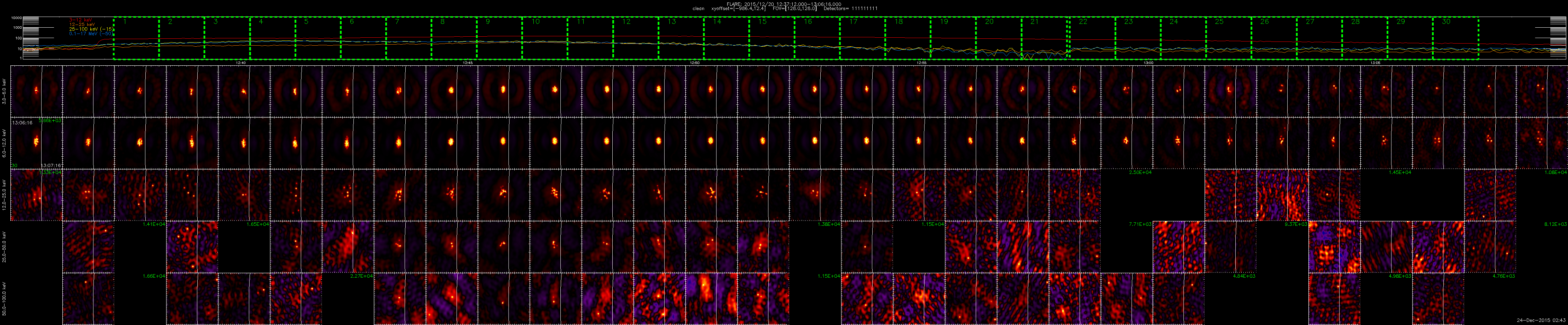The width and height of the screenshot is (1568, 325).
Task: Click the 25.0-50.0 keV row label
Action: [5, 247]
